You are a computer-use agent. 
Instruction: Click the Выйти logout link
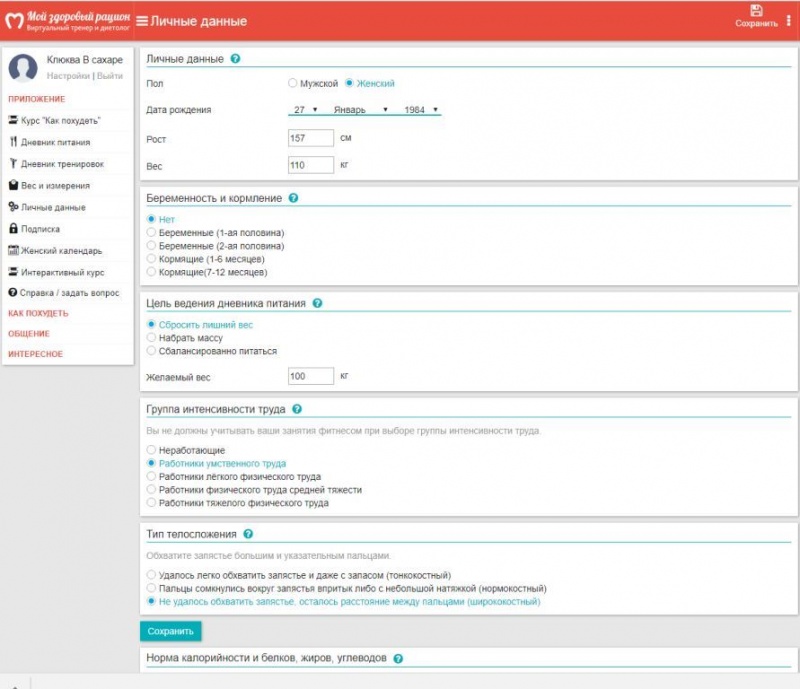110,76
